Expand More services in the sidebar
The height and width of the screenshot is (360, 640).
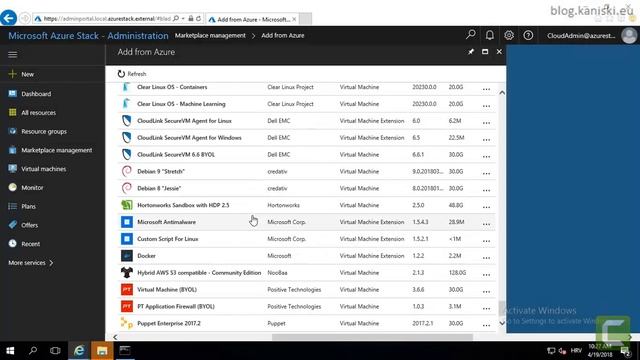click(31, 262)
